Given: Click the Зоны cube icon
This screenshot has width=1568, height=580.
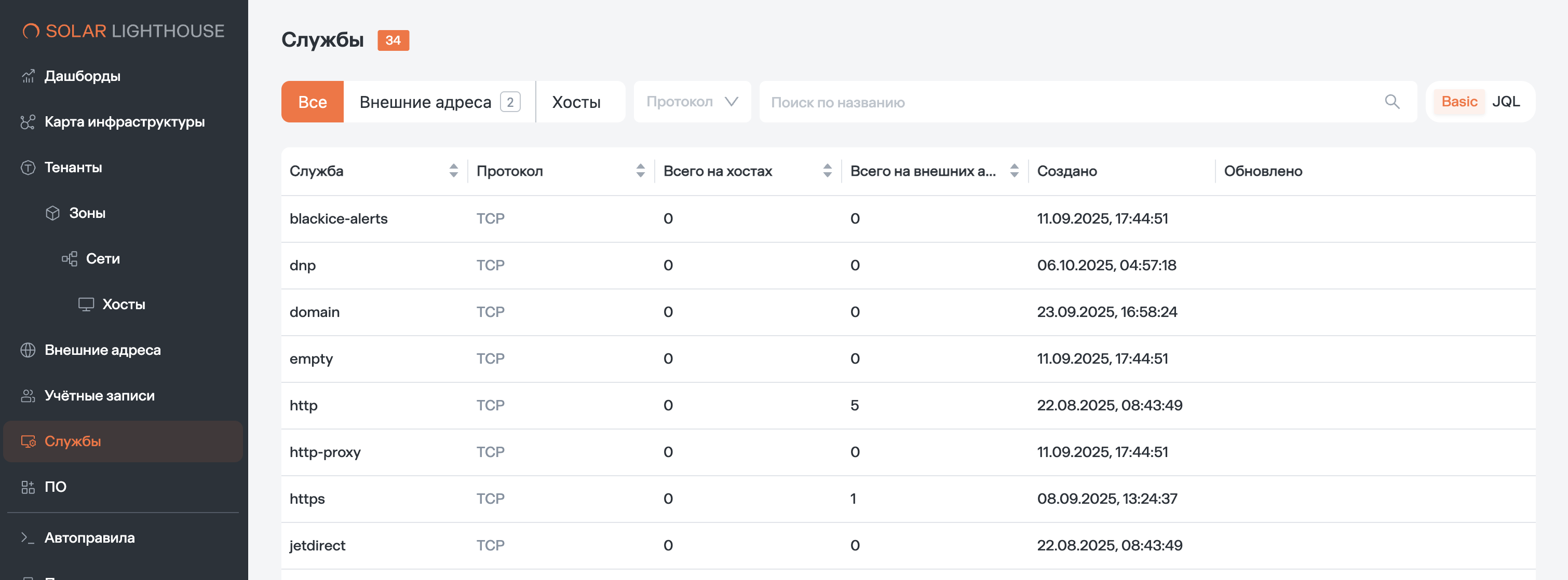Looking at the screenshot, I should click(x=53, y=213).
